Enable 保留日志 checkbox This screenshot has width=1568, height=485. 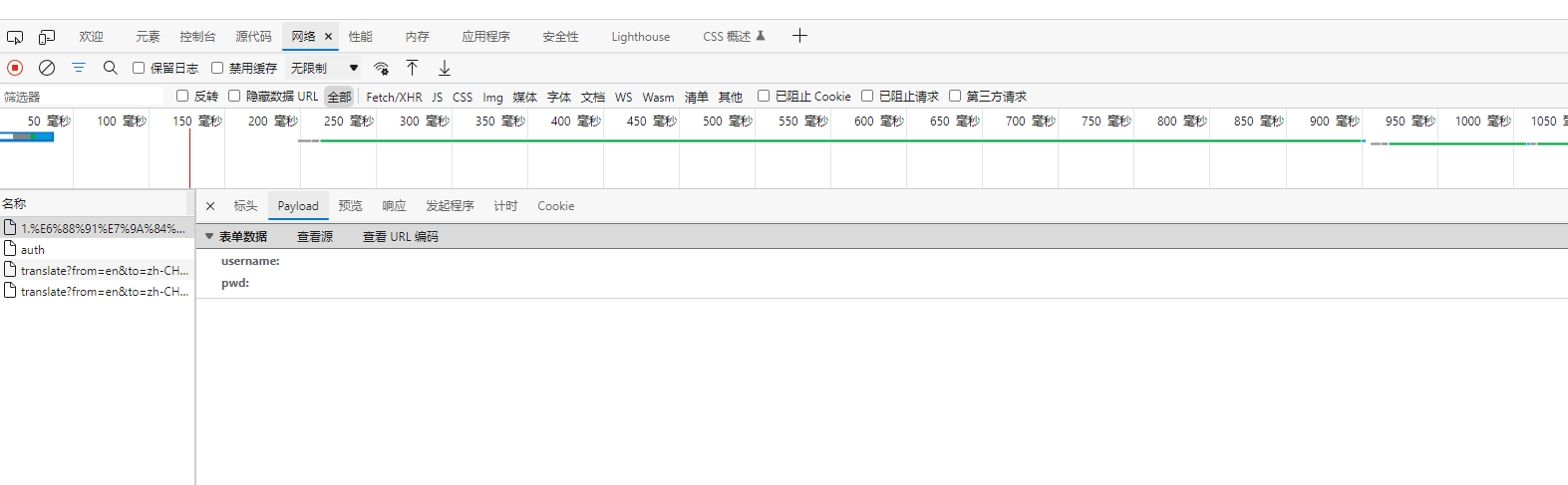pyautogui.click(x=139, y=68)
